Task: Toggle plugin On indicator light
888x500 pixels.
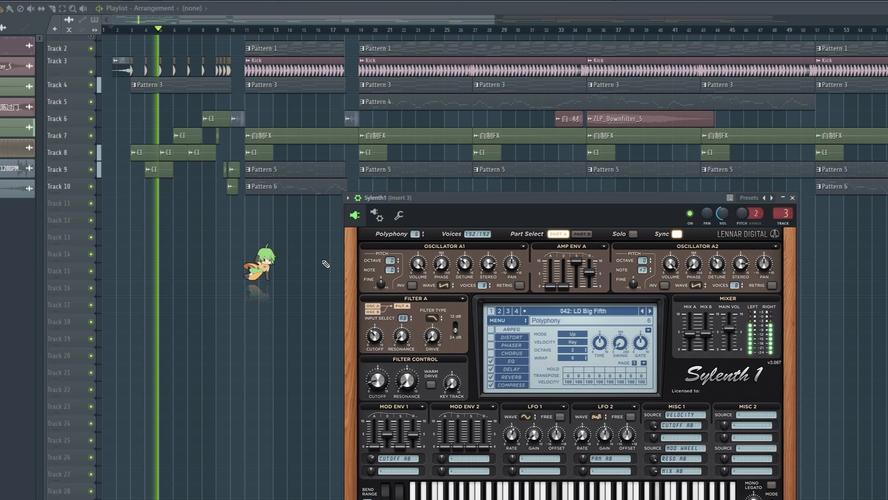Action: click(x=690, y=213)
